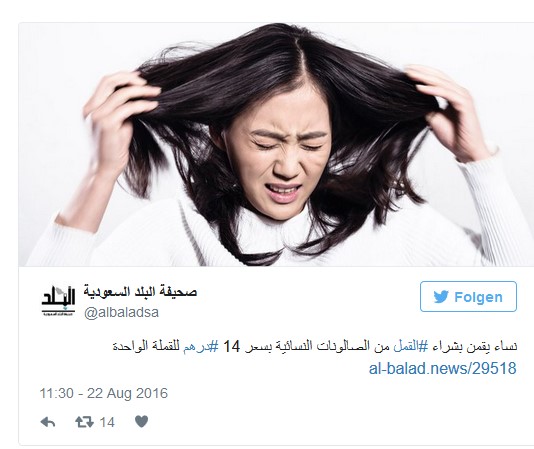Open the hashtag #درهم
This screenshot has width=534, height=449.
click(x=200, y=347)
